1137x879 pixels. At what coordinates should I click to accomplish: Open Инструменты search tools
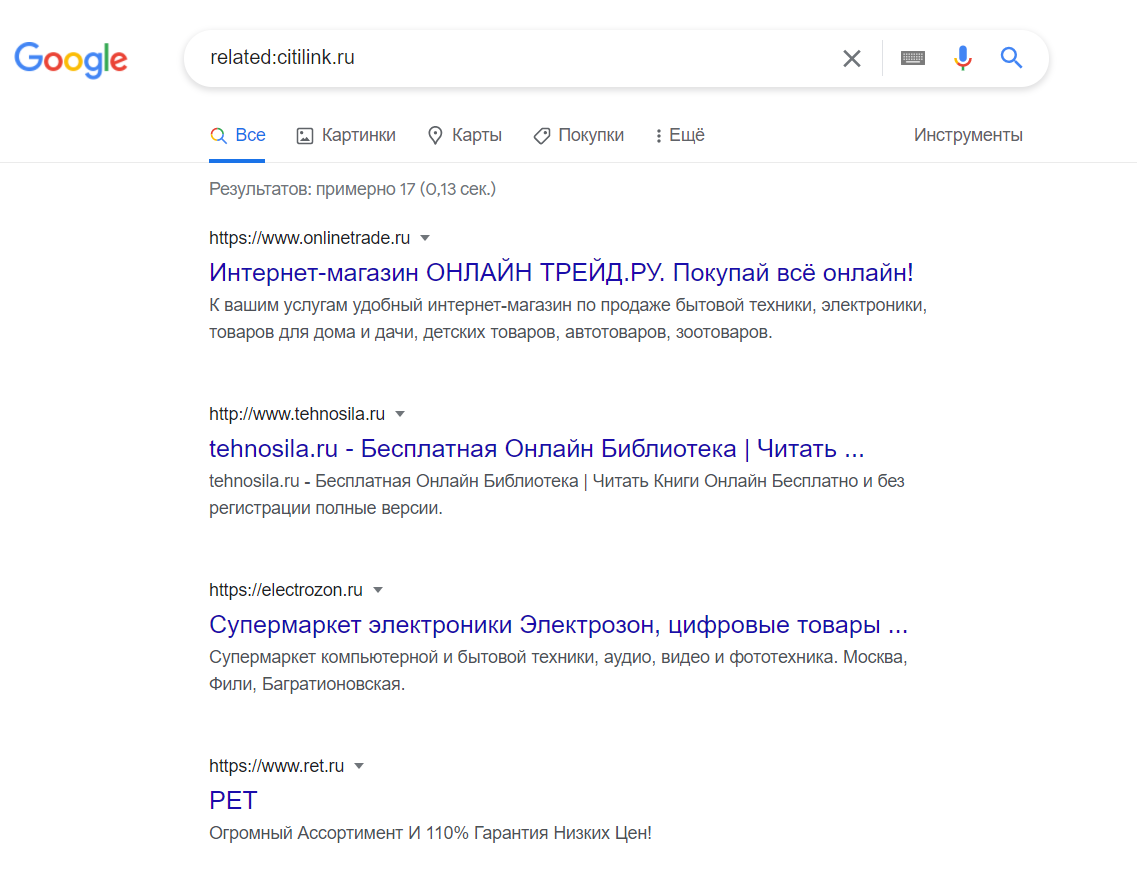968,135
